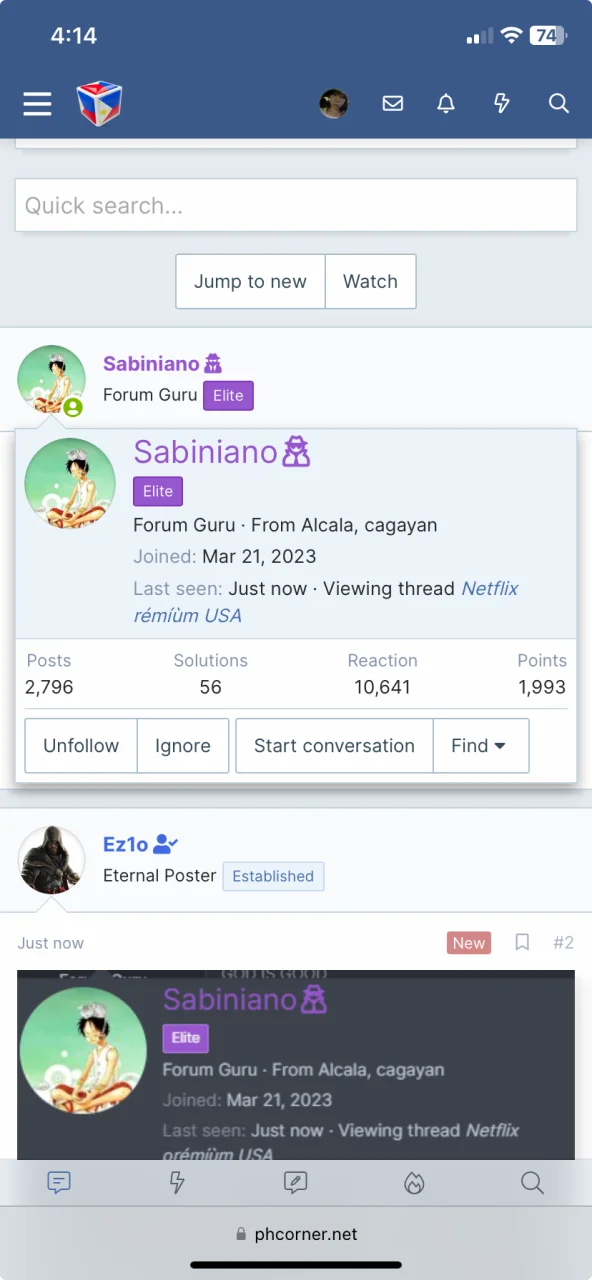Watch this thread
The height and width of the screenshot is (1280, 592).
pyautogui.click(x=370, y=281)
